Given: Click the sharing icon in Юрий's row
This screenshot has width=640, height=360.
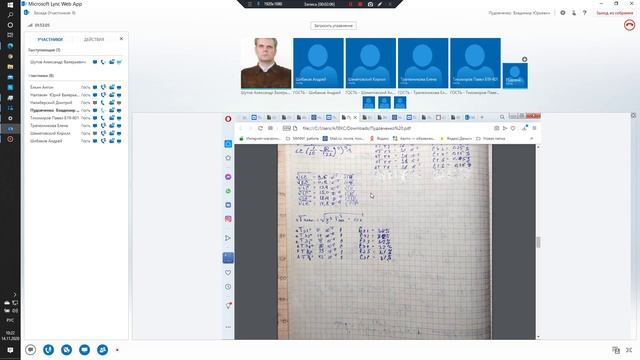Looking at the screenshot, I should (119, 95).
